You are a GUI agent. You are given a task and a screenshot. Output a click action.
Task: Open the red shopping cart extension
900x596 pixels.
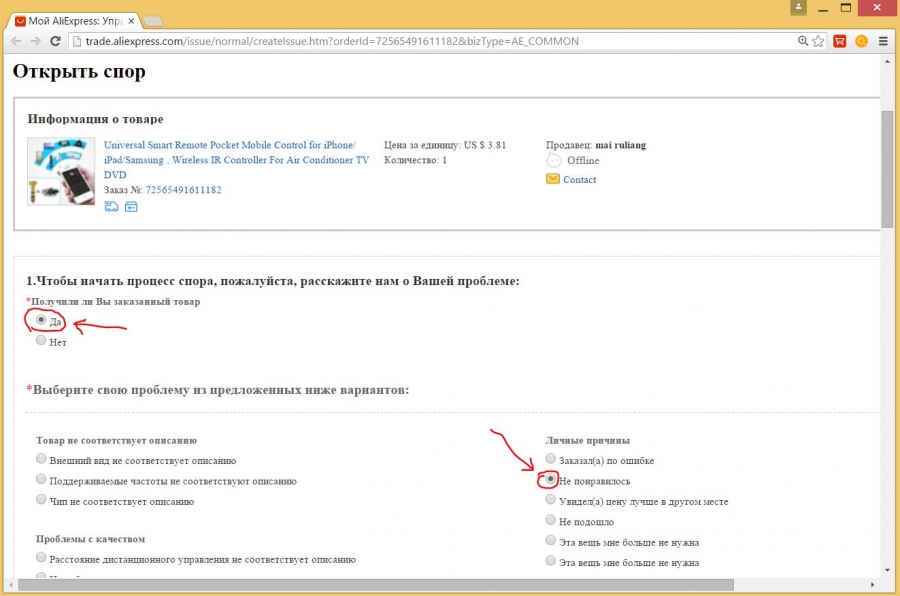[x=840, y=41]
